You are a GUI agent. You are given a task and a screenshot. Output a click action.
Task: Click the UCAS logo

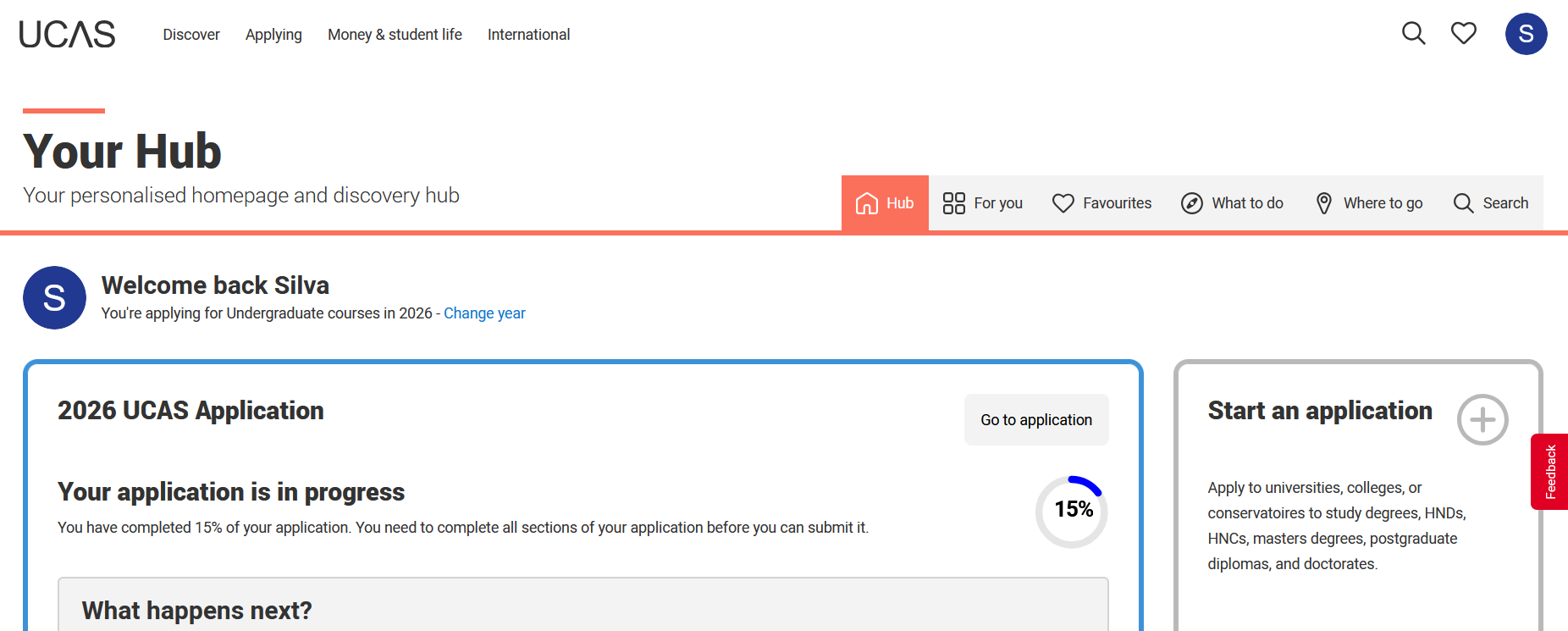pyautogui.click(x=67, y=34)
